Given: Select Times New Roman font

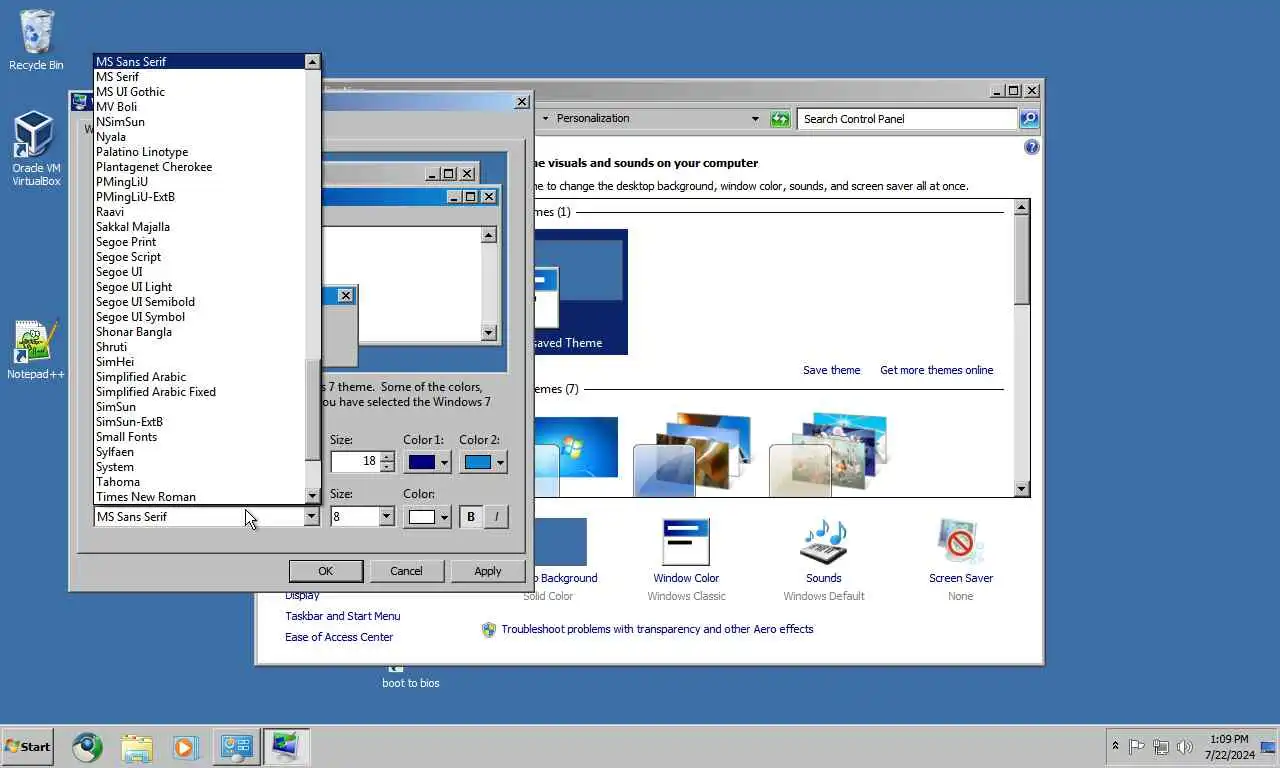Looking at the screenshot, I should [x=199, y=497].
